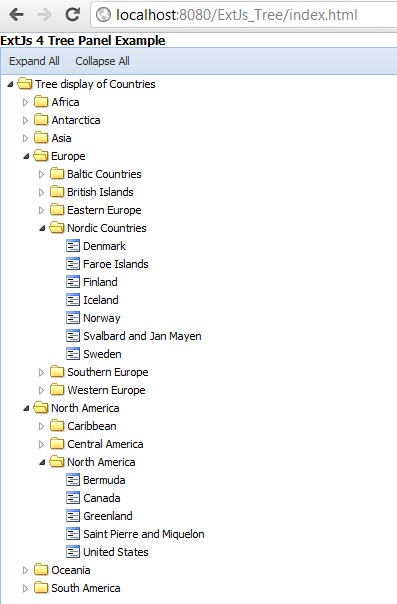Click the Finland leaf icon
This screenshot has width=397, height=604.
click(x=73, y=282)
